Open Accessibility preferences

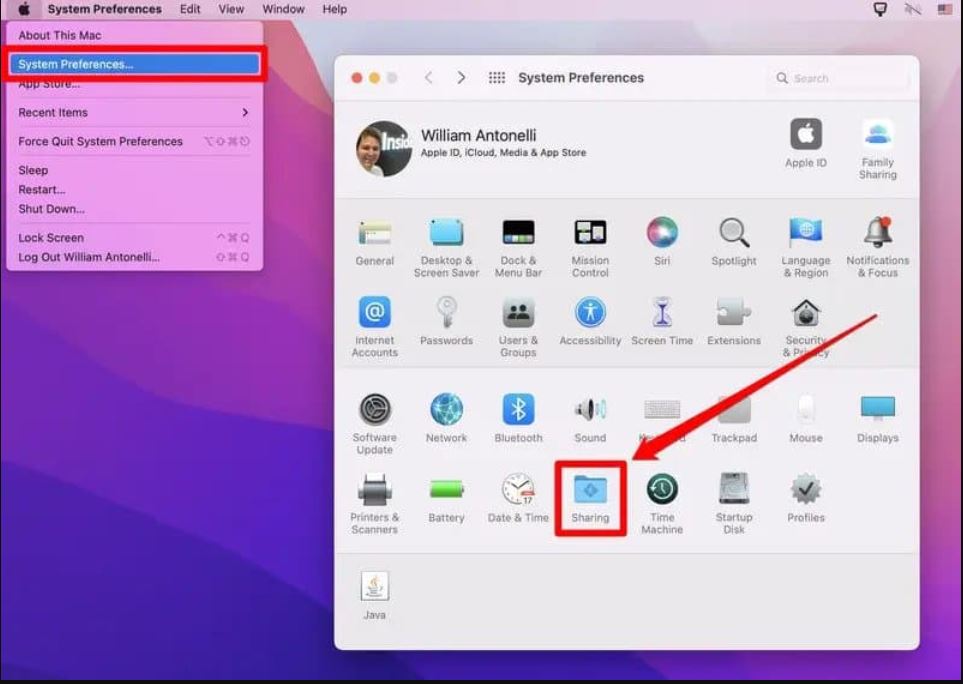[590, 322]
